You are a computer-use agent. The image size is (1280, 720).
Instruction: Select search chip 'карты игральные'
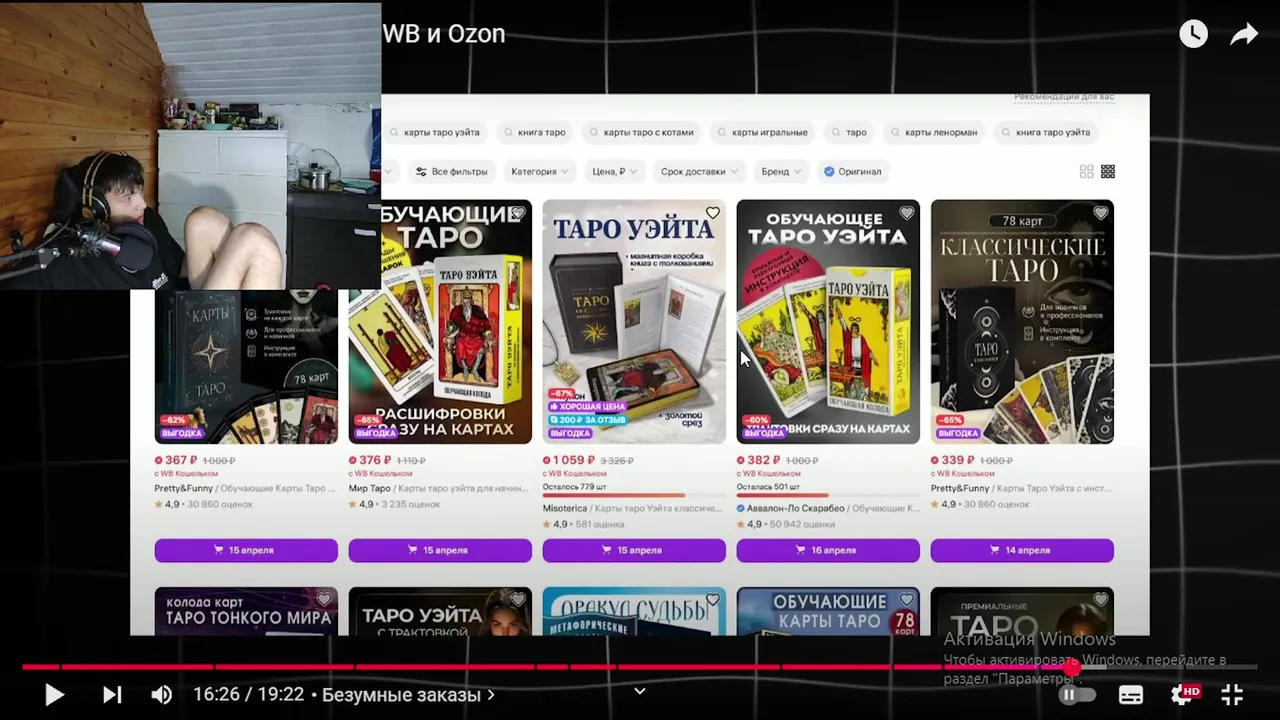point(762,132)
